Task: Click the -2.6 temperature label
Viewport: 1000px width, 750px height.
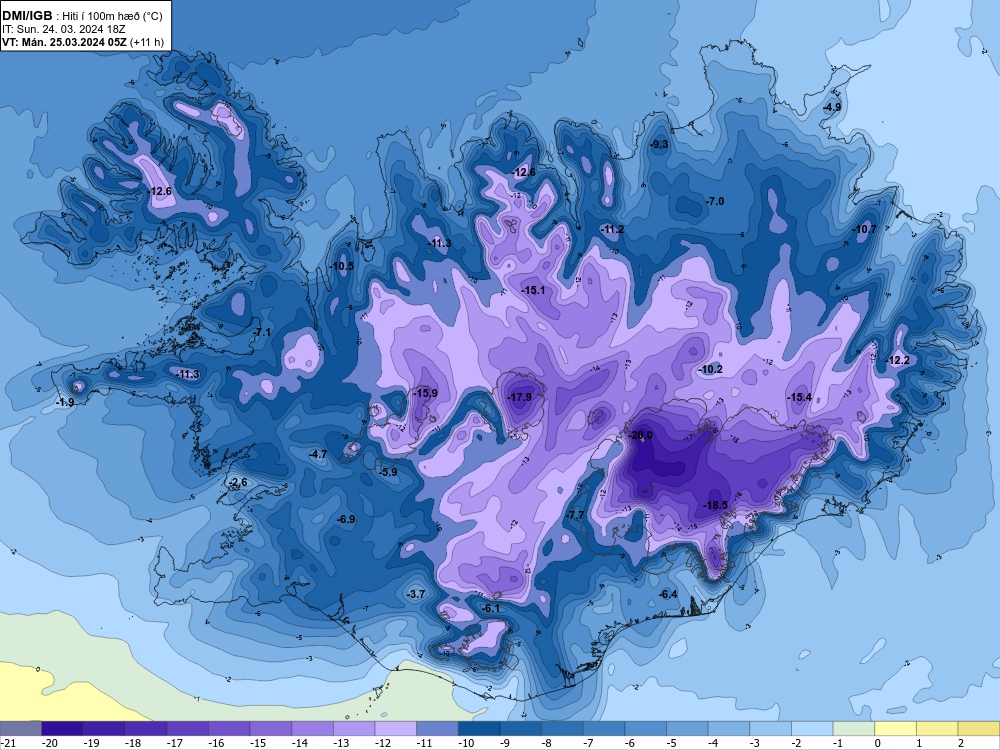Action: coord(238,482)
